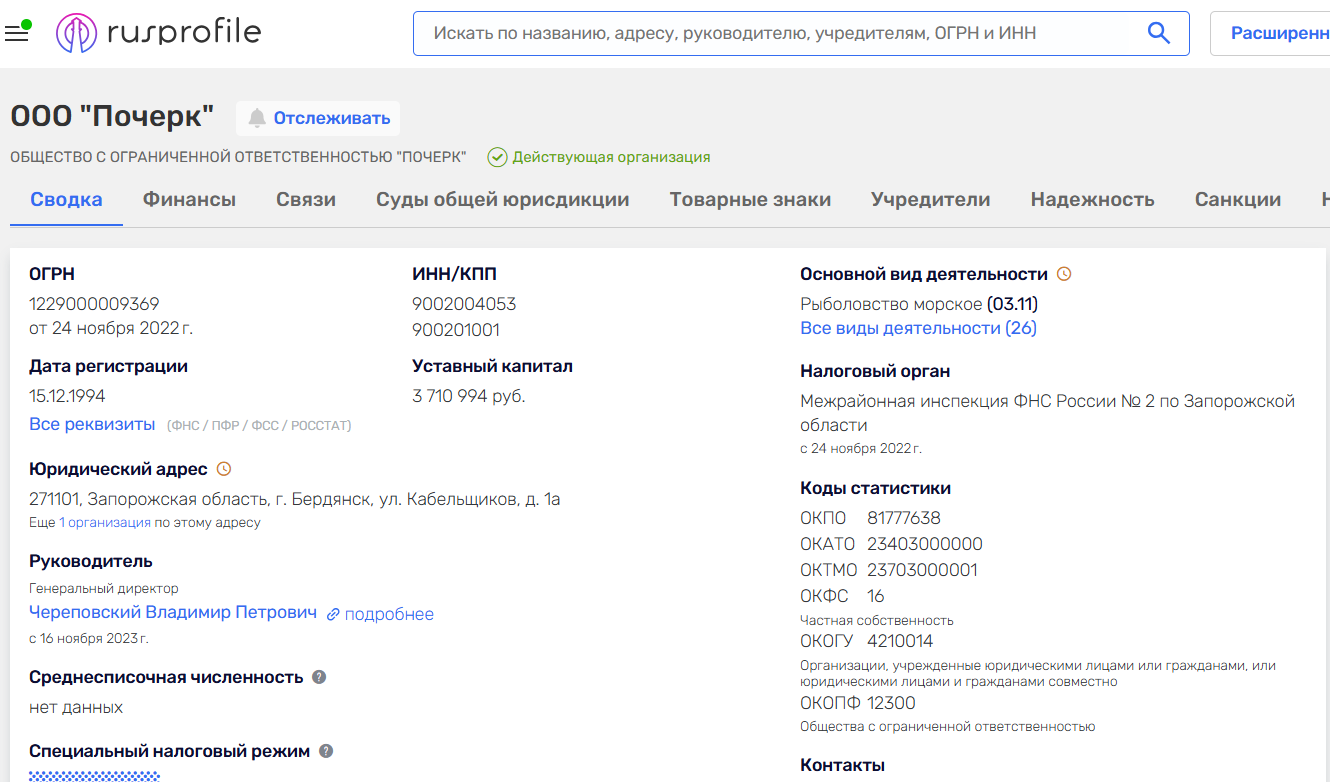This screenshot has width=1330, height=782.
Task: Click clock icon next to Юридический адрес
Action: pyautogui.click(x=224, y=469)
